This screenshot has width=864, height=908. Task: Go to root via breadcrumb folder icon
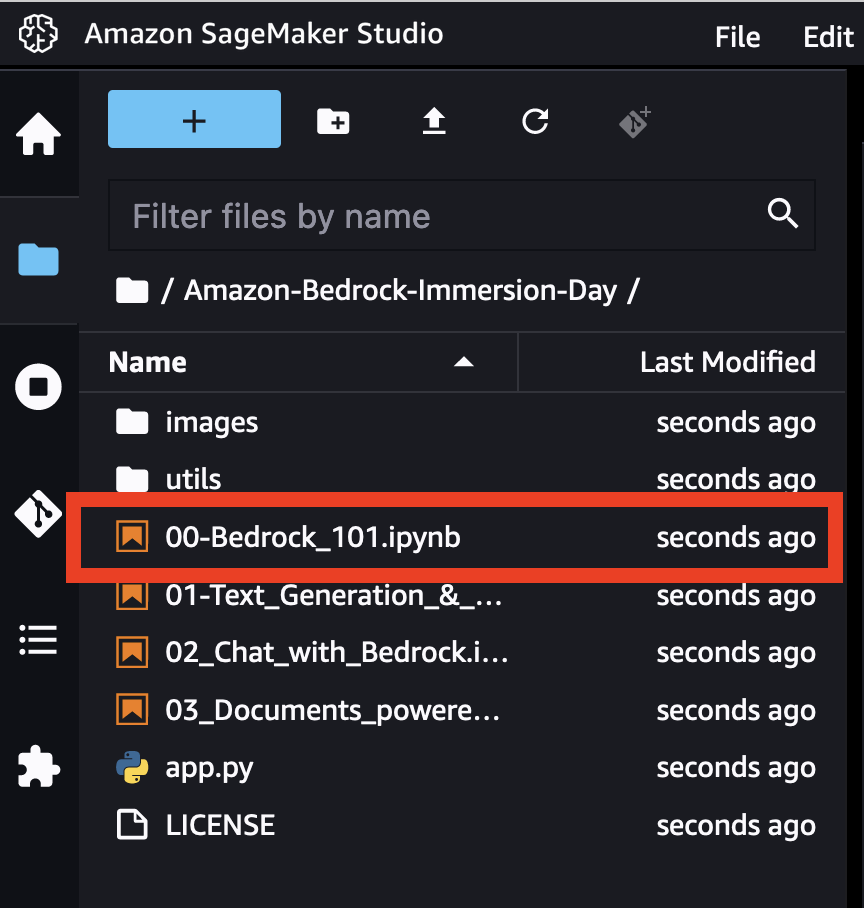pyautogui.click(x=132, y=290)
